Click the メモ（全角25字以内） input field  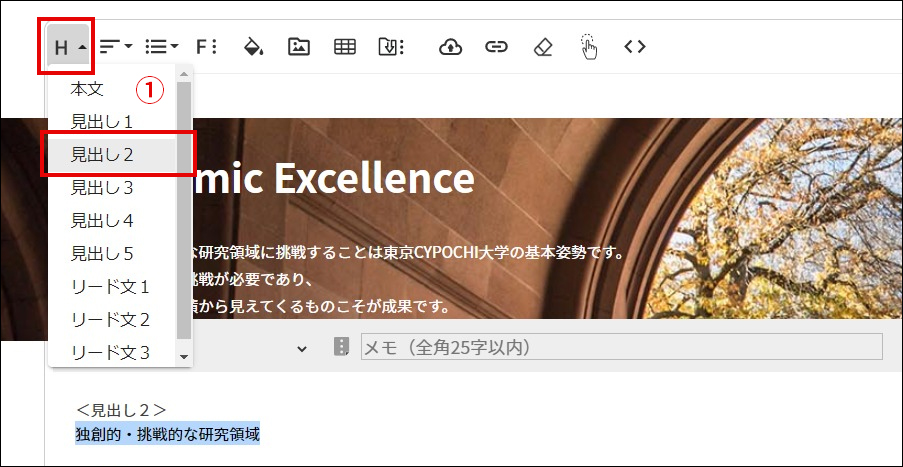click(x=621, y=347)
